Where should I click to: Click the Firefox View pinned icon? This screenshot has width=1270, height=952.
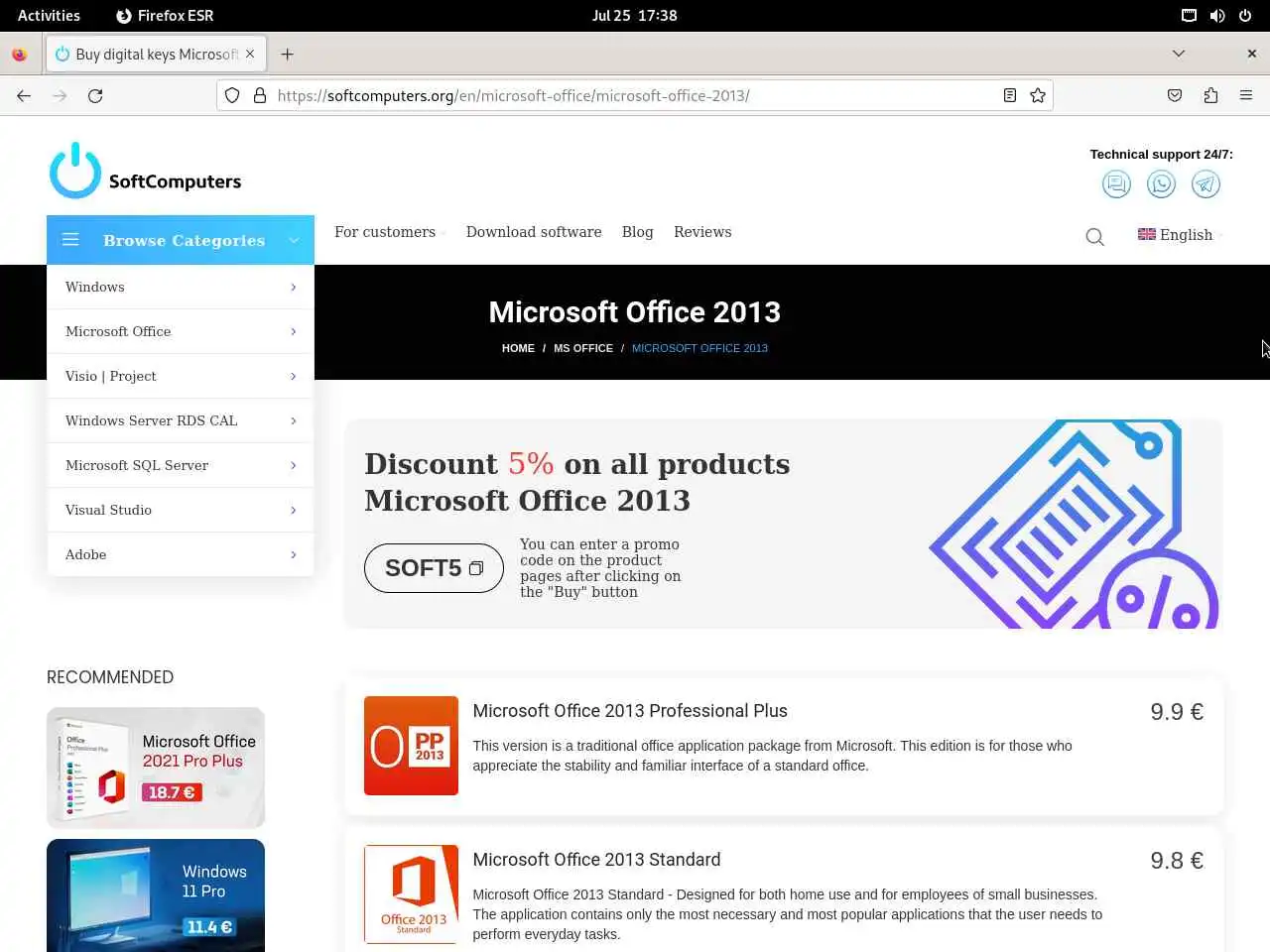19,55
